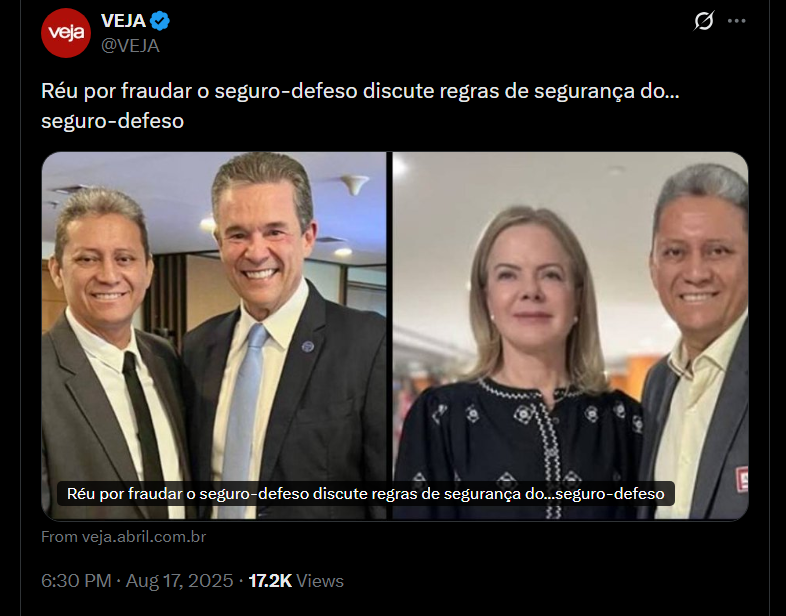
Task: Open the Grok explain-post icon
Action: [704, 21]
